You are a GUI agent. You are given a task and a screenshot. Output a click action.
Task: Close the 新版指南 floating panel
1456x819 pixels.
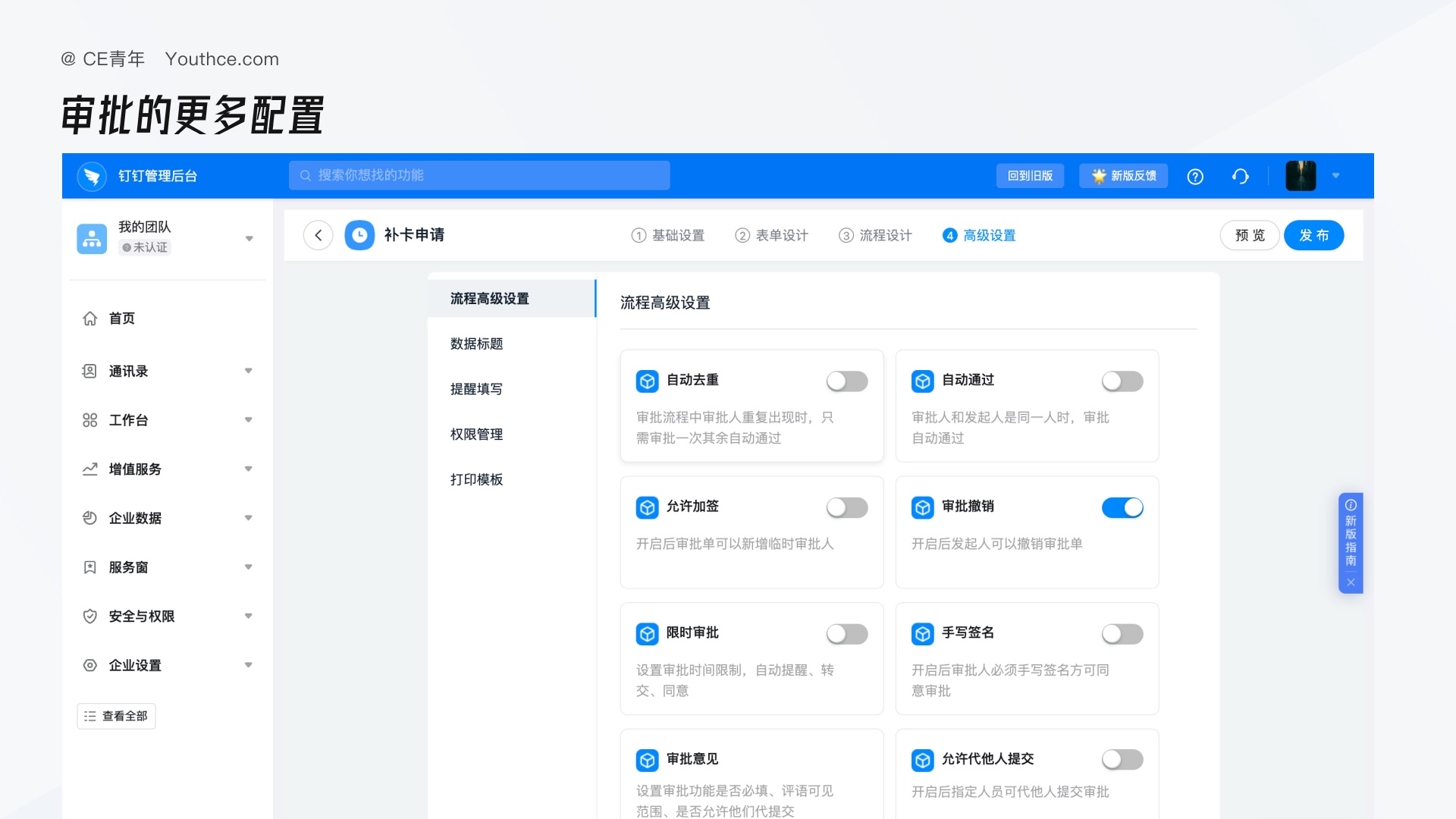[x=1351, y=582]
